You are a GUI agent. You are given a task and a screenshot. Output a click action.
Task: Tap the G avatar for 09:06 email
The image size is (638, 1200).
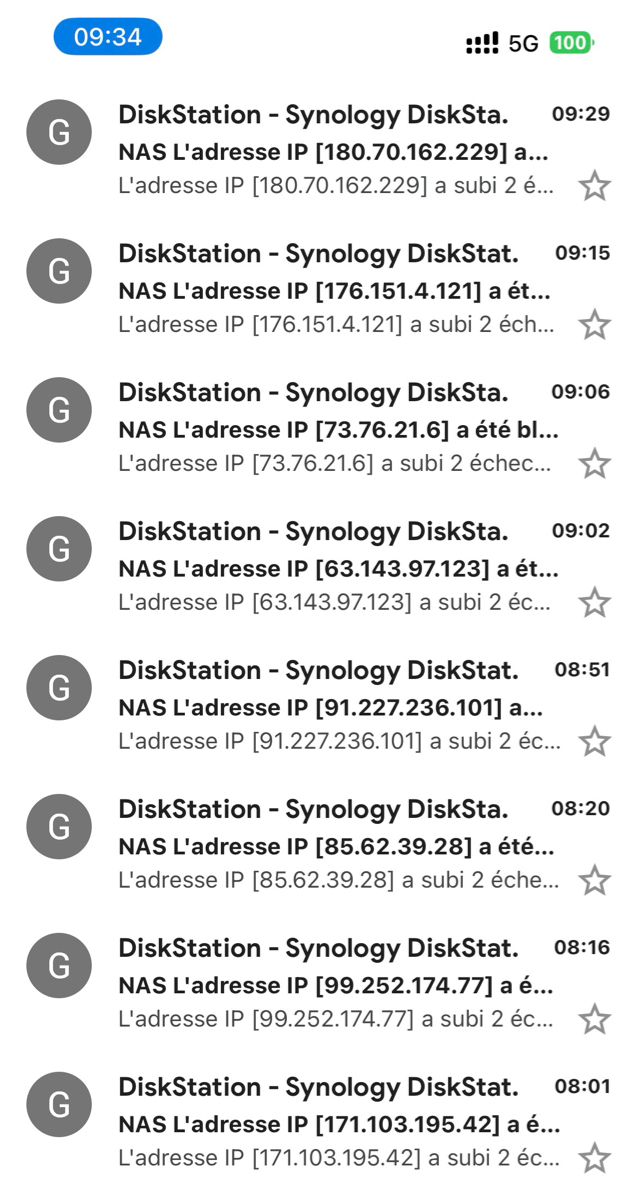coord(59,410)
